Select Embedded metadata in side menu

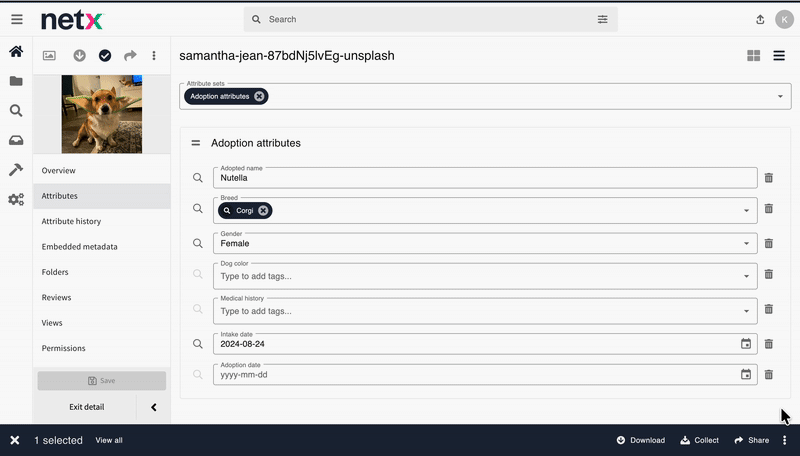pos(79,247)
